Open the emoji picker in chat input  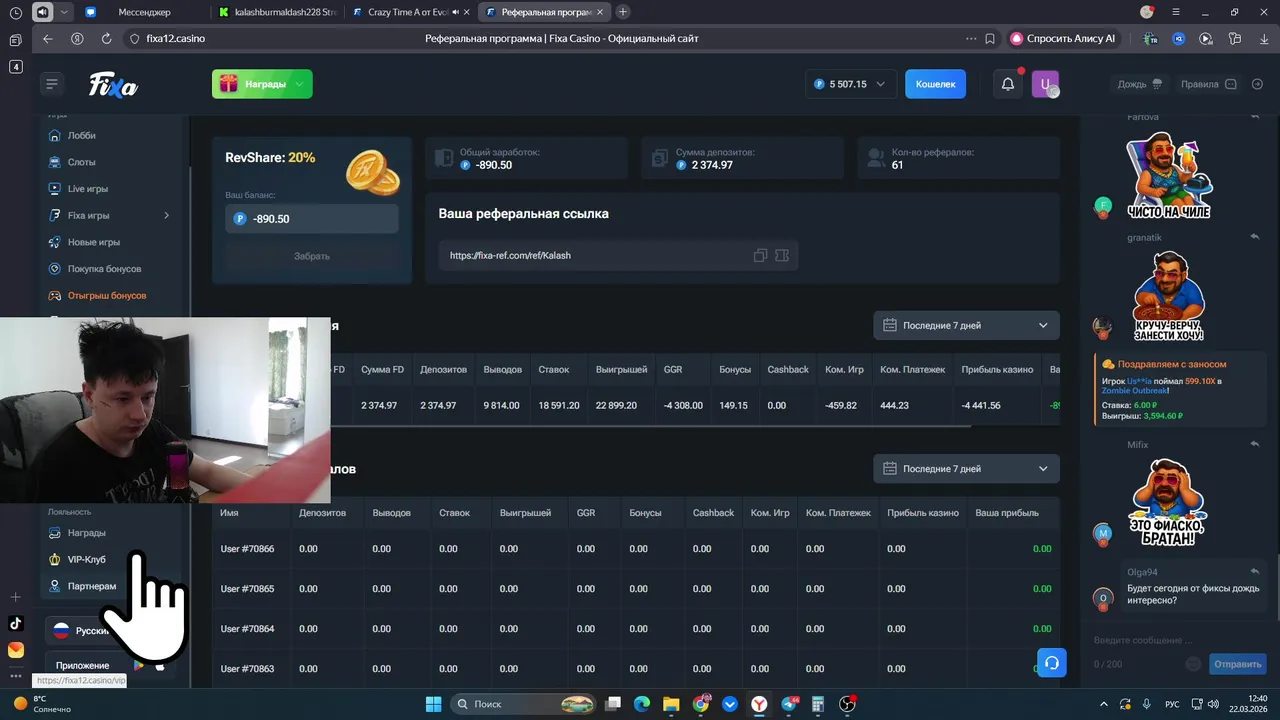(1193, 664)
